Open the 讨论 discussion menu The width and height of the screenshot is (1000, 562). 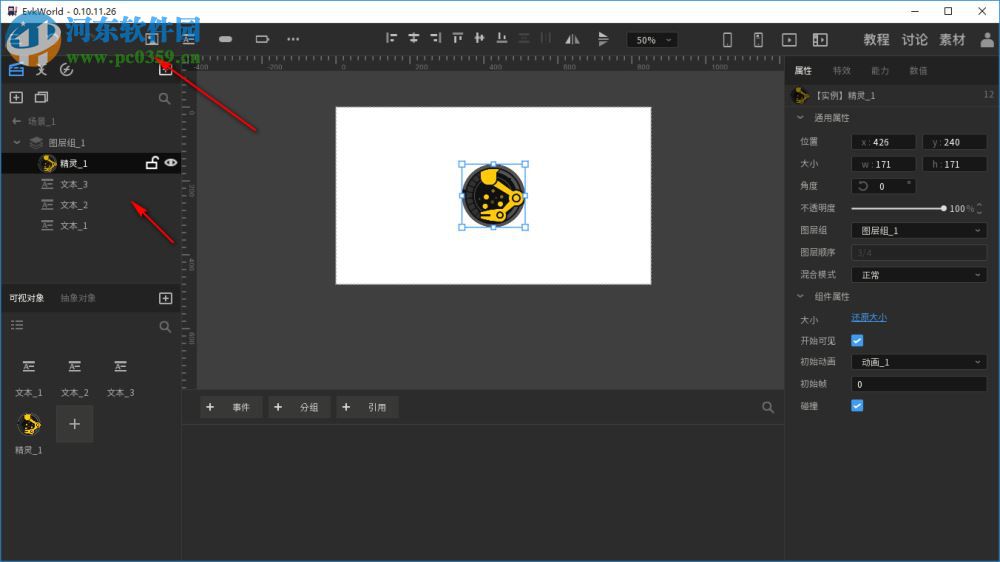click(914, 40)
